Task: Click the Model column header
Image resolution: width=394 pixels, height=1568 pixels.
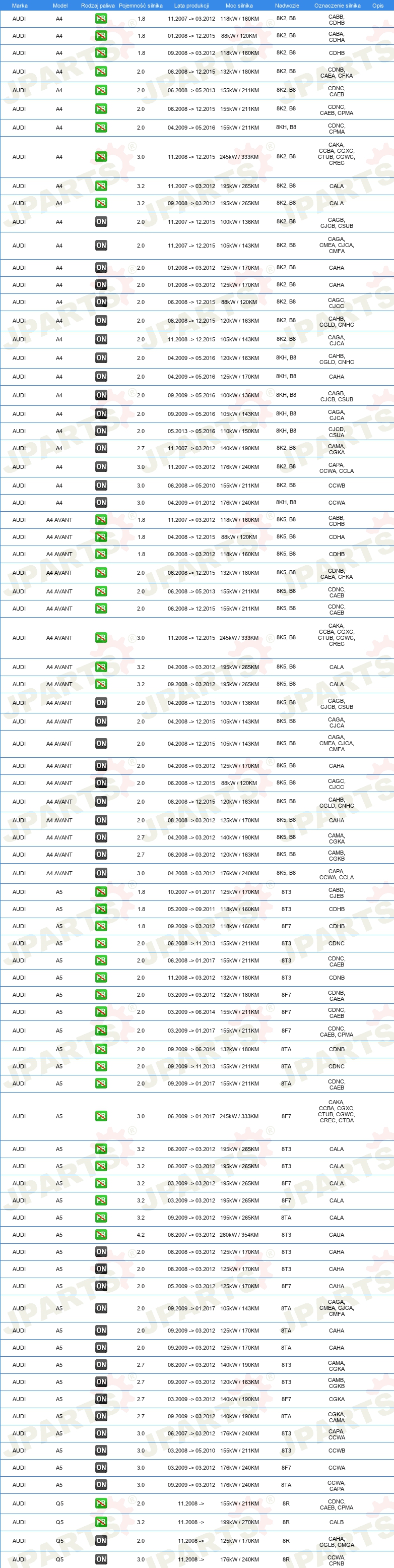Action: coord(59,6)
